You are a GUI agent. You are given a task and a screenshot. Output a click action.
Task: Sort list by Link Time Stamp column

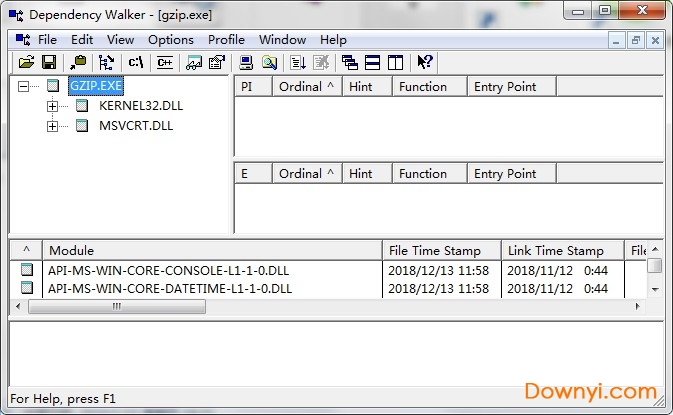pos(555,250)
